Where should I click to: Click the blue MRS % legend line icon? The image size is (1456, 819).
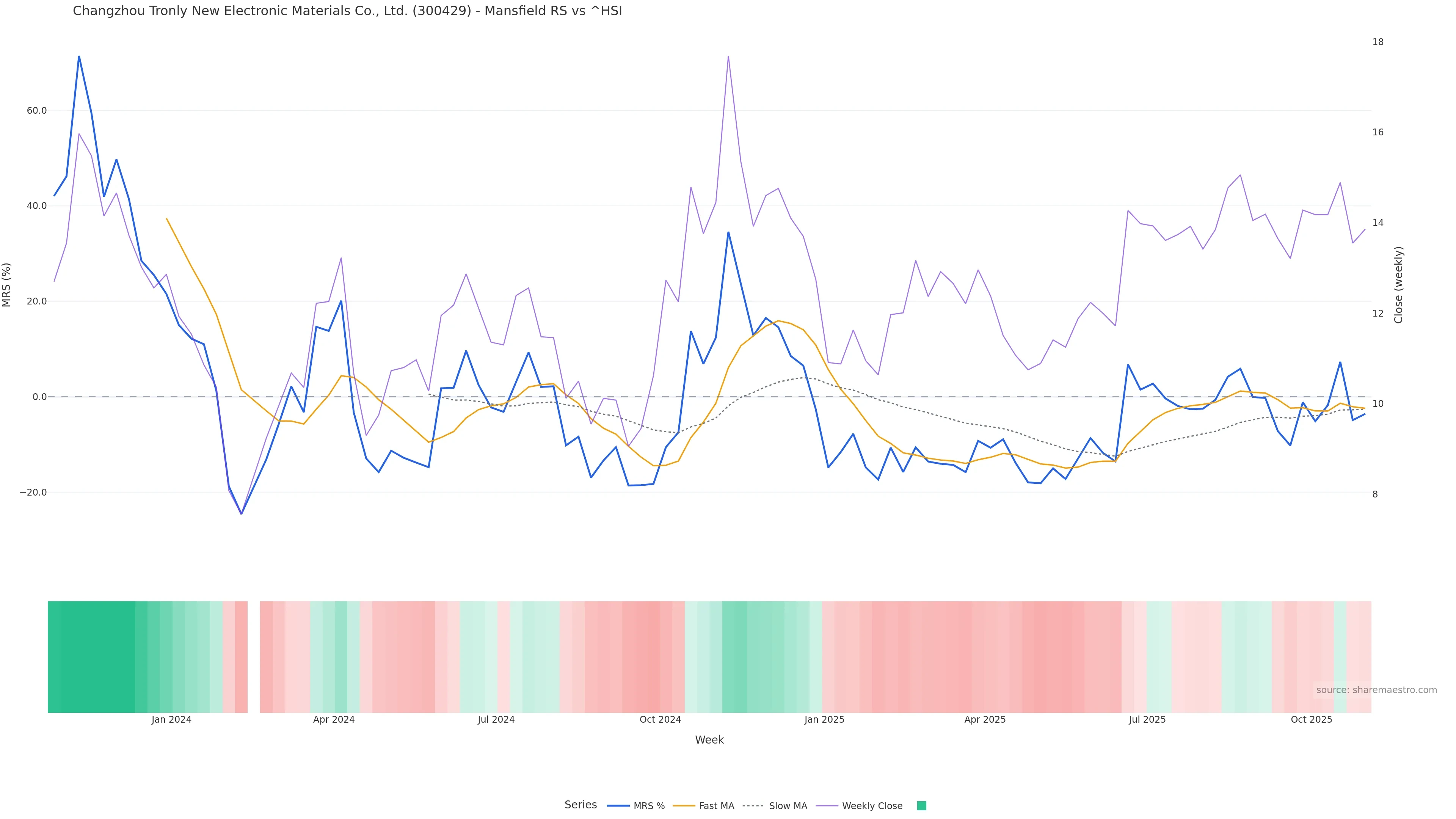(x=618, y=806)
